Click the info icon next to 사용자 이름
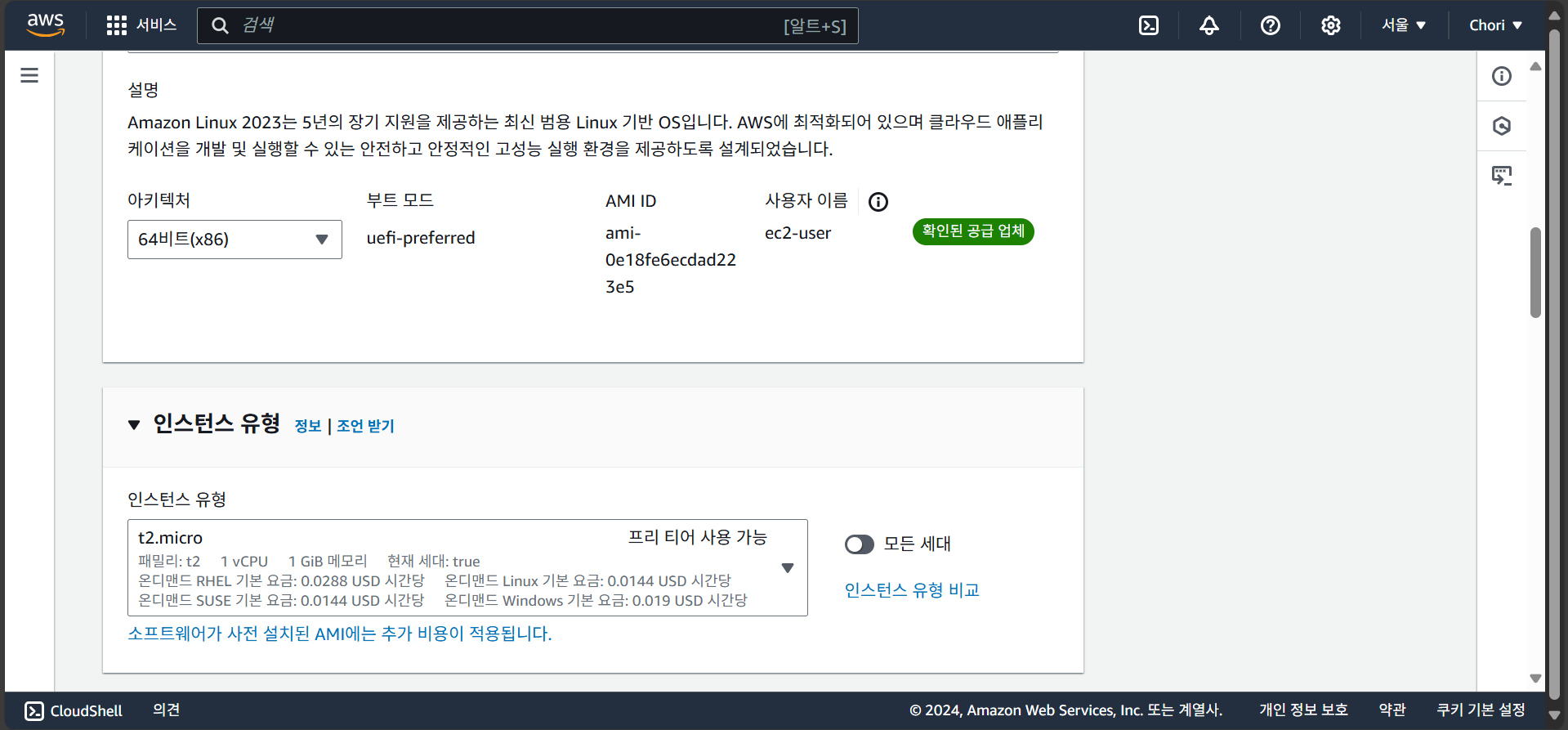Image resolution: width=1568 pixels, height=730 pixels. (878, 202)
